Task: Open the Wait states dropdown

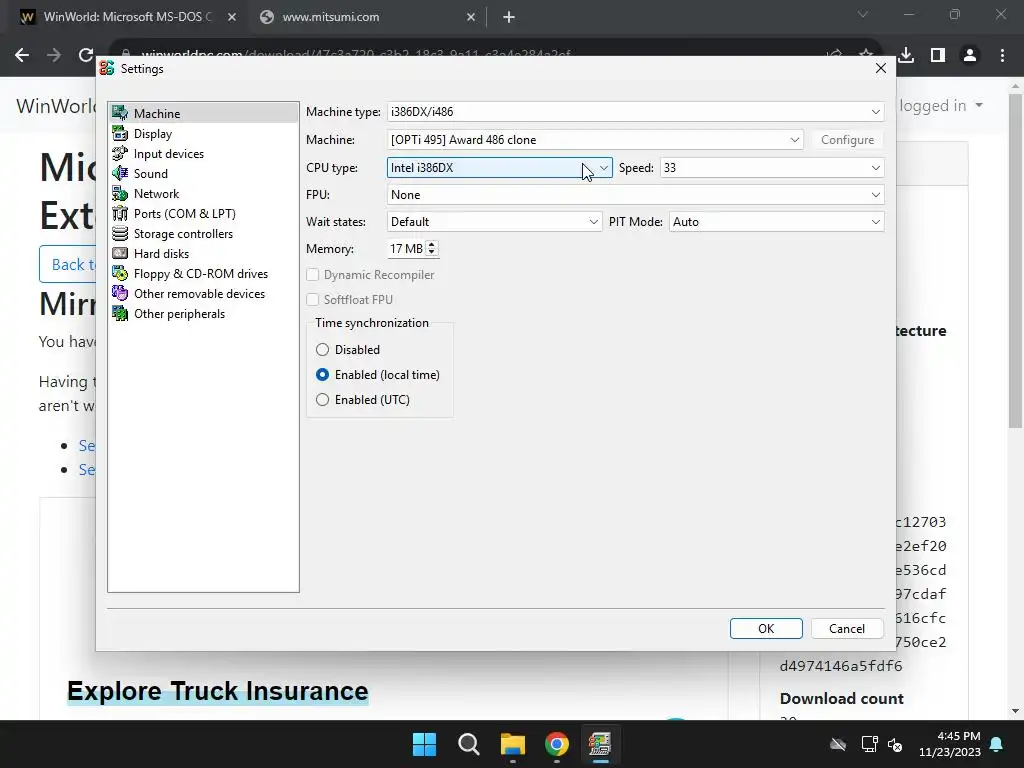Action: point(494,222)
